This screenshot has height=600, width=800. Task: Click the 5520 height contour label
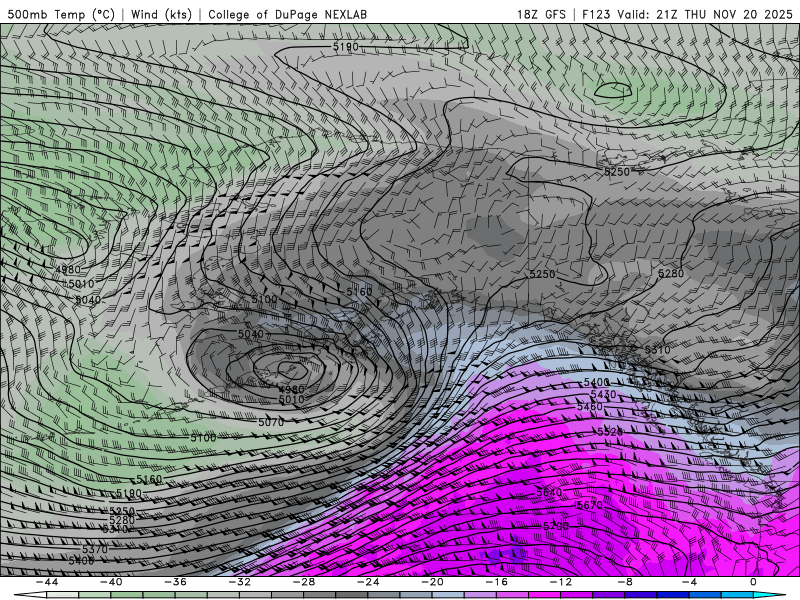point(610,432)
